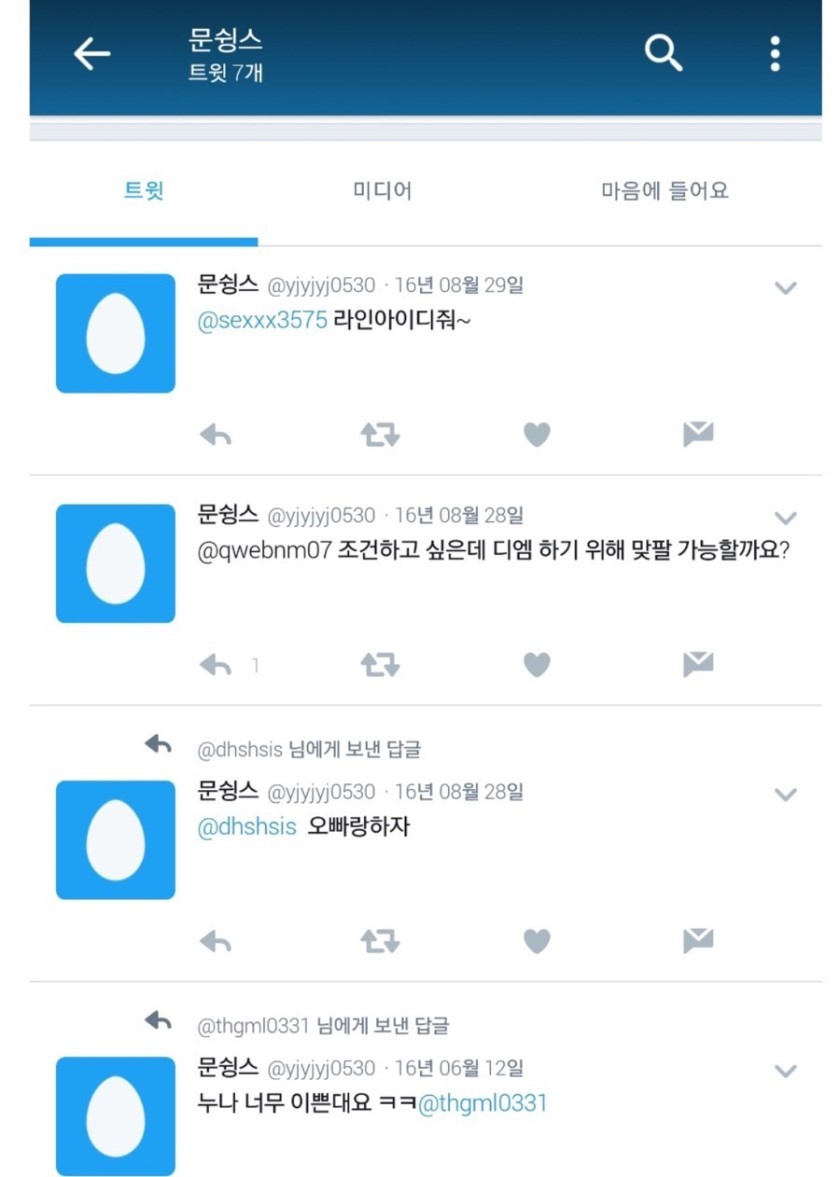Expand options chevron on 08월 29일 tweet
Screen dimensions: 840x1177
tap(785, 287)
